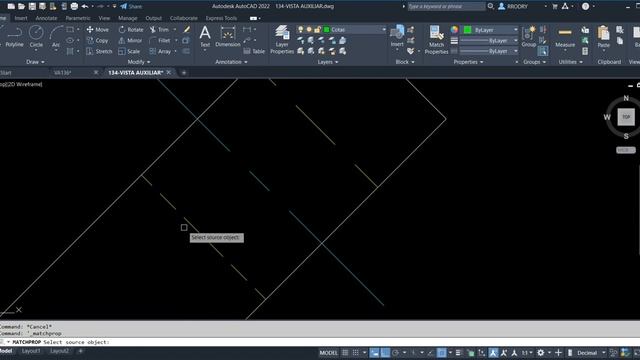Toggle snap mode in status bar
This screenshot has height=360, width=640.
click(x=356, y=353)
